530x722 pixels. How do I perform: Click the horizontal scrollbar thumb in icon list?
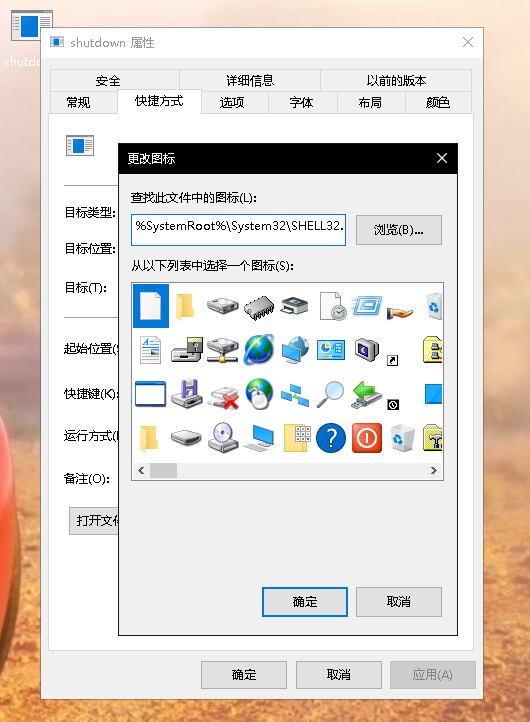163,471
